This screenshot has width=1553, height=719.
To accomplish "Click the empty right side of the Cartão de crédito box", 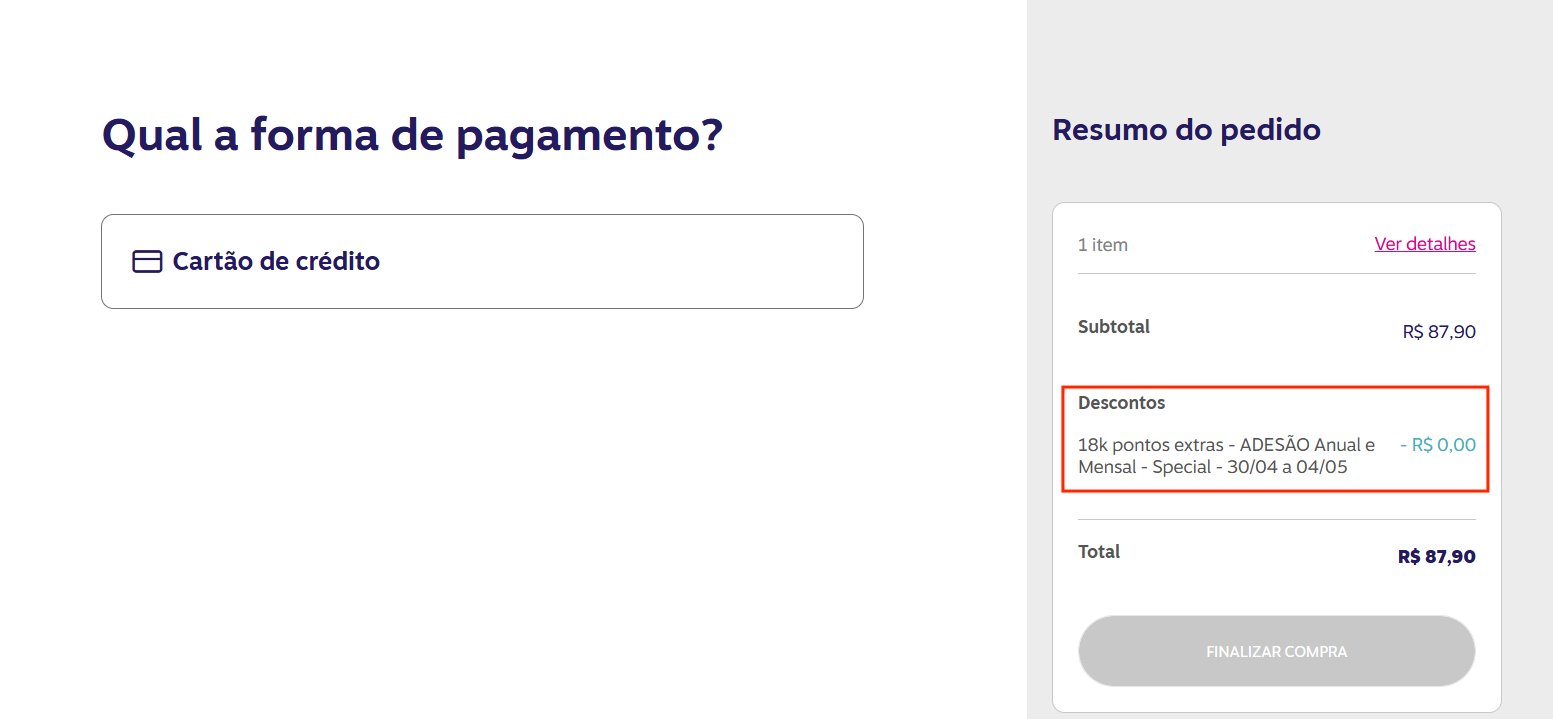I will coord(650,262).
